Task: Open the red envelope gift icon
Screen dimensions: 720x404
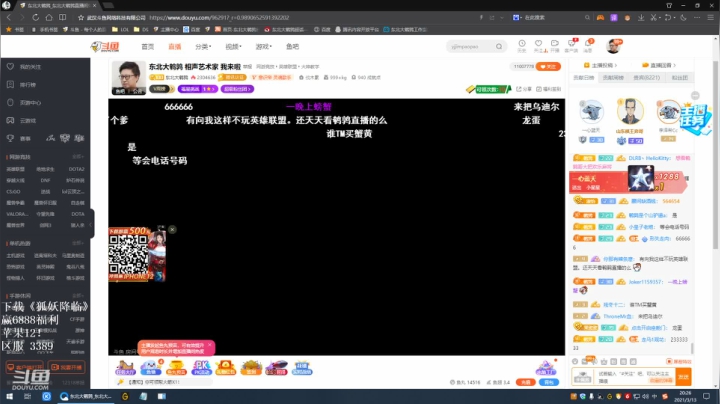Action: (226, 367)
